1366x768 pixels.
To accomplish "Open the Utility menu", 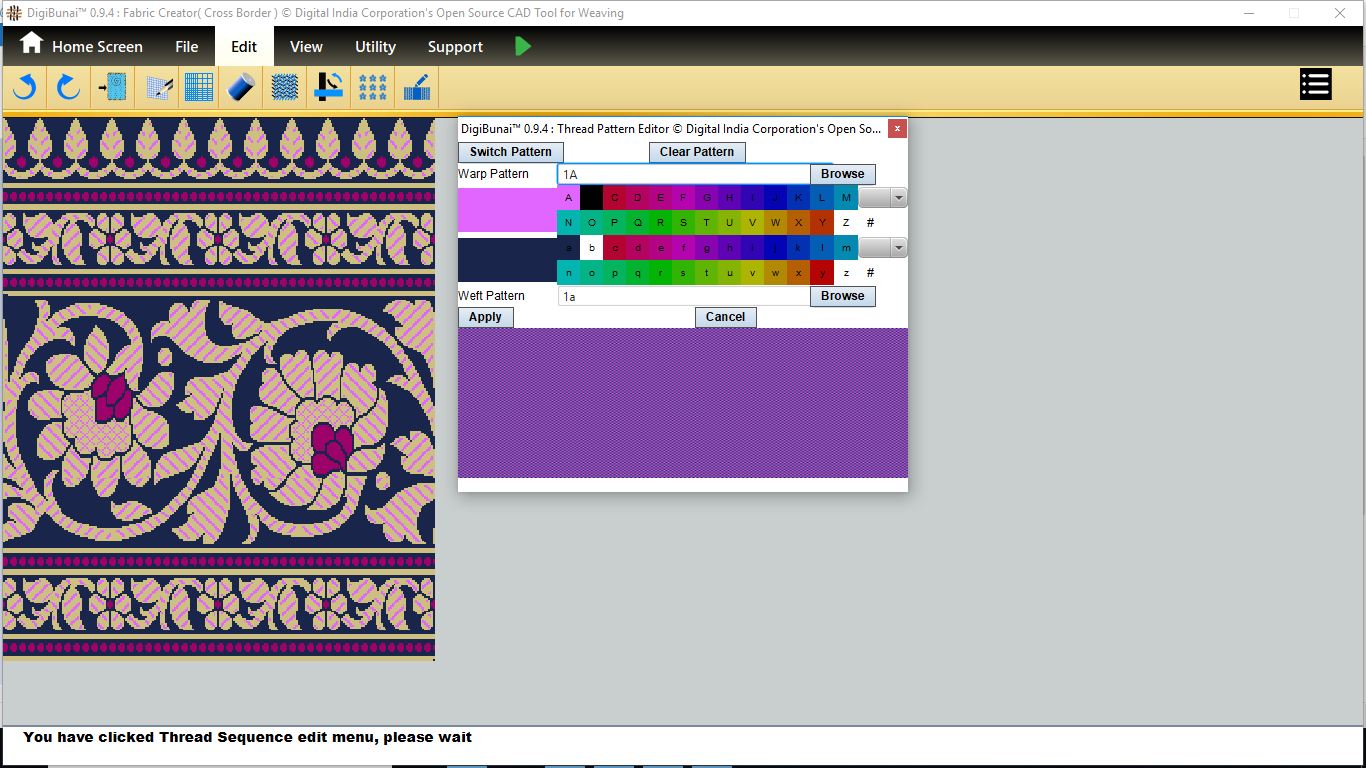I will (375, 47).
